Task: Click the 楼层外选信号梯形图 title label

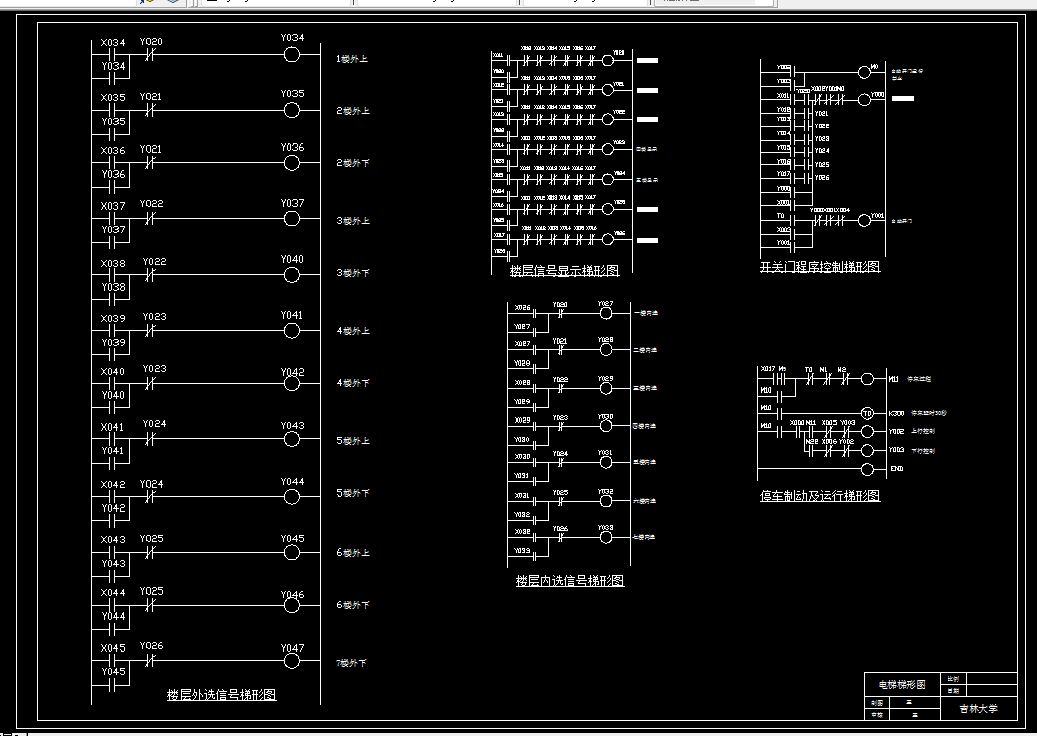Action: 221,694
